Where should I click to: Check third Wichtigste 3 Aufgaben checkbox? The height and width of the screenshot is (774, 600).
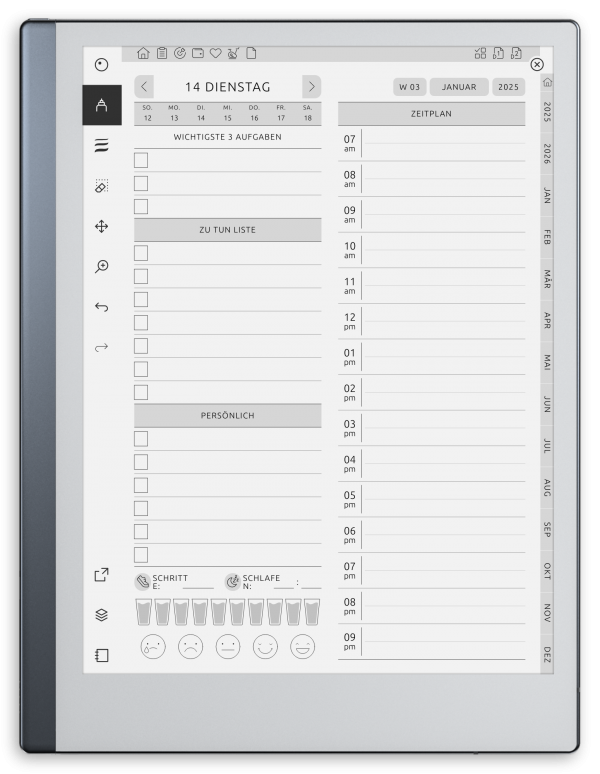pyautogui.click(x=141, y=207)
